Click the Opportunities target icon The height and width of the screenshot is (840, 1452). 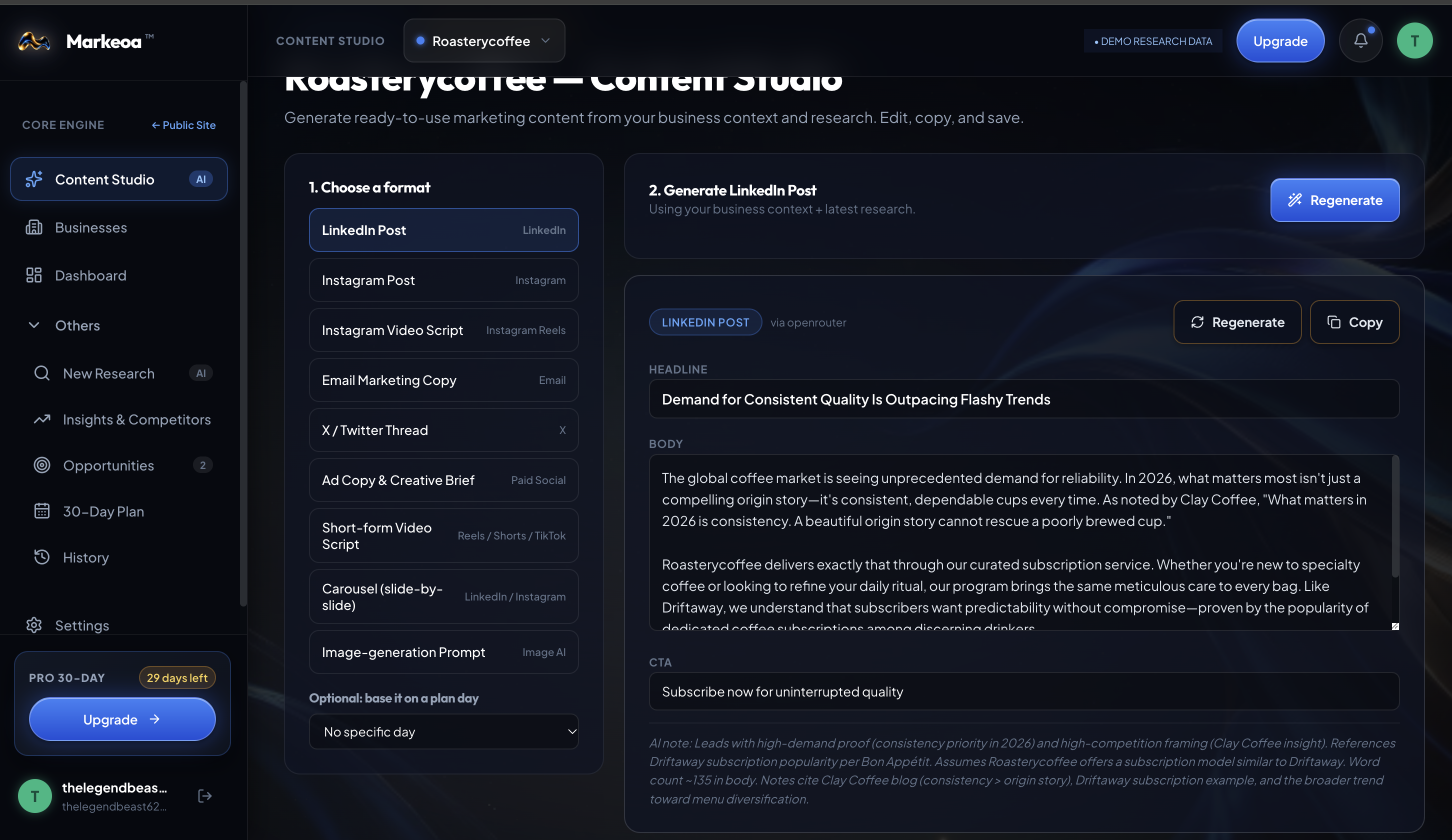click(41, 465)
